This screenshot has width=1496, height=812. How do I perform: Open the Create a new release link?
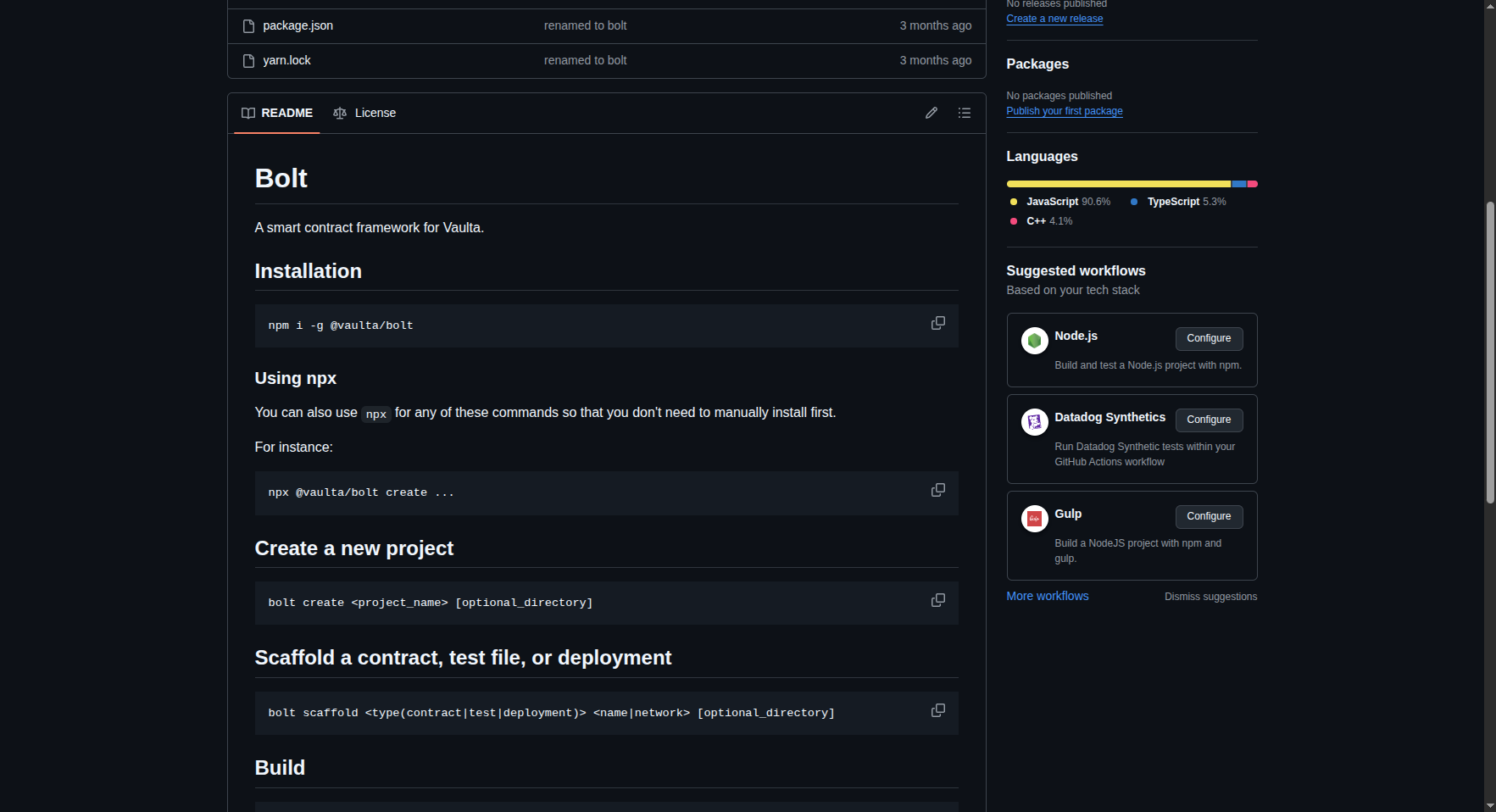[1054, 18]
